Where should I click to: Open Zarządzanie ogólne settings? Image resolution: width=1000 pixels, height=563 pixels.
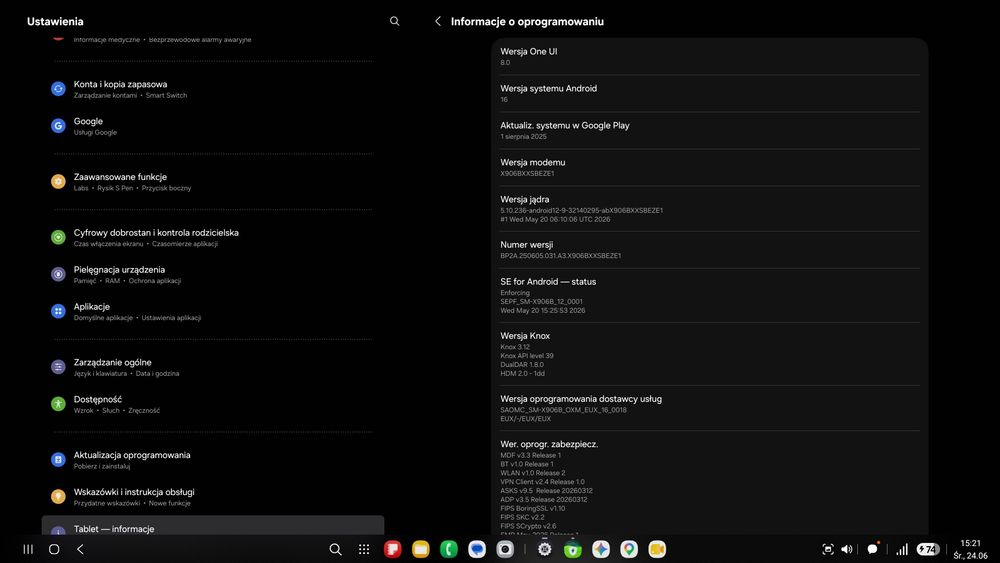213,367
